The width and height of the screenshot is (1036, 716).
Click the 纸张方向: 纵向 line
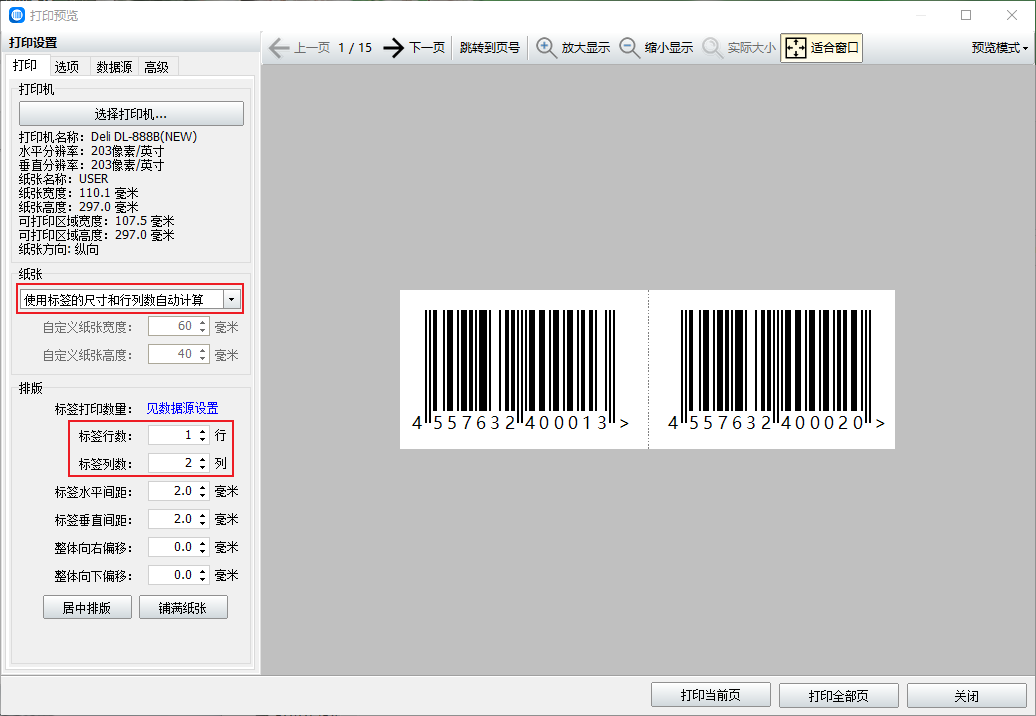(59, 249)
